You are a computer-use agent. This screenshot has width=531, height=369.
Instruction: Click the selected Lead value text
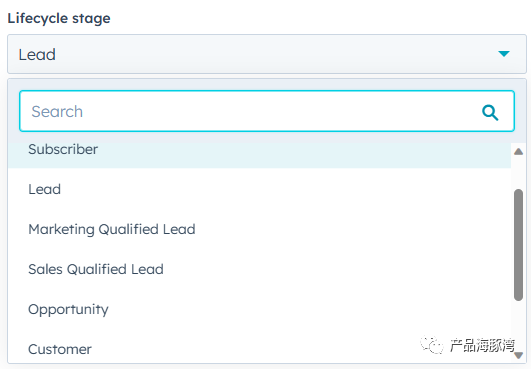click(x=37, y=55)
